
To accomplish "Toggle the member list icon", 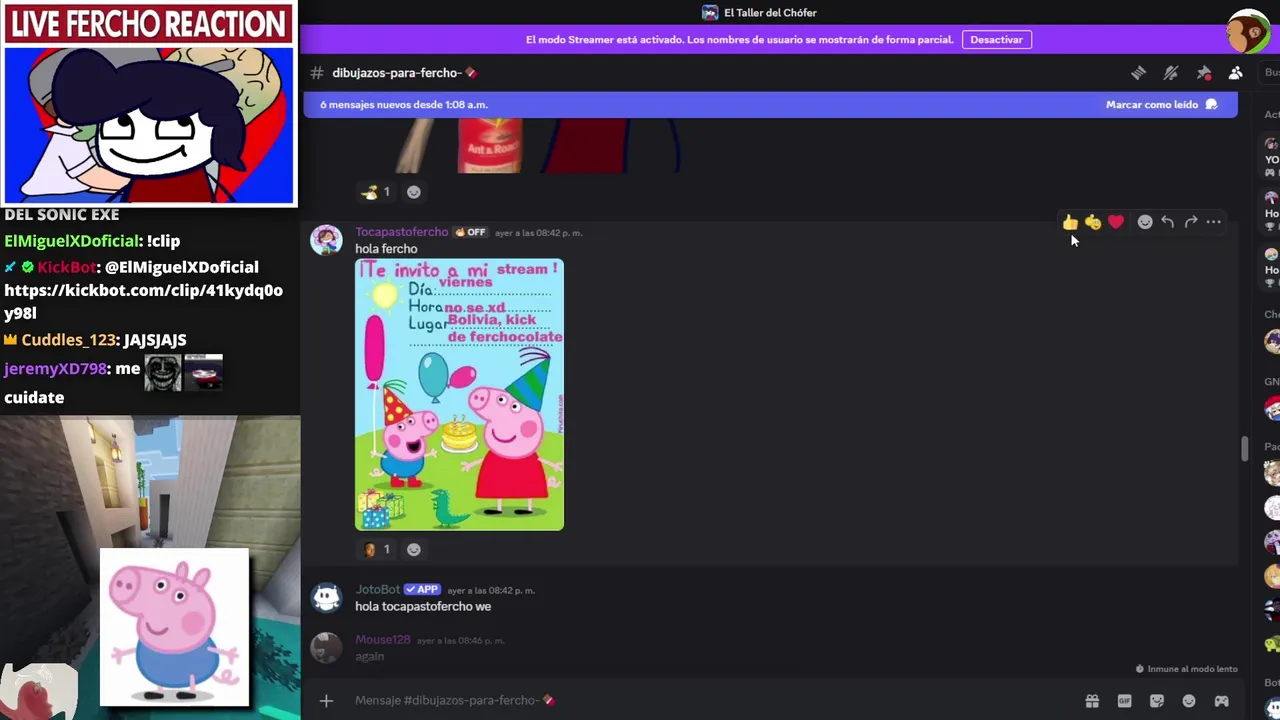I will click(1236, 73).
